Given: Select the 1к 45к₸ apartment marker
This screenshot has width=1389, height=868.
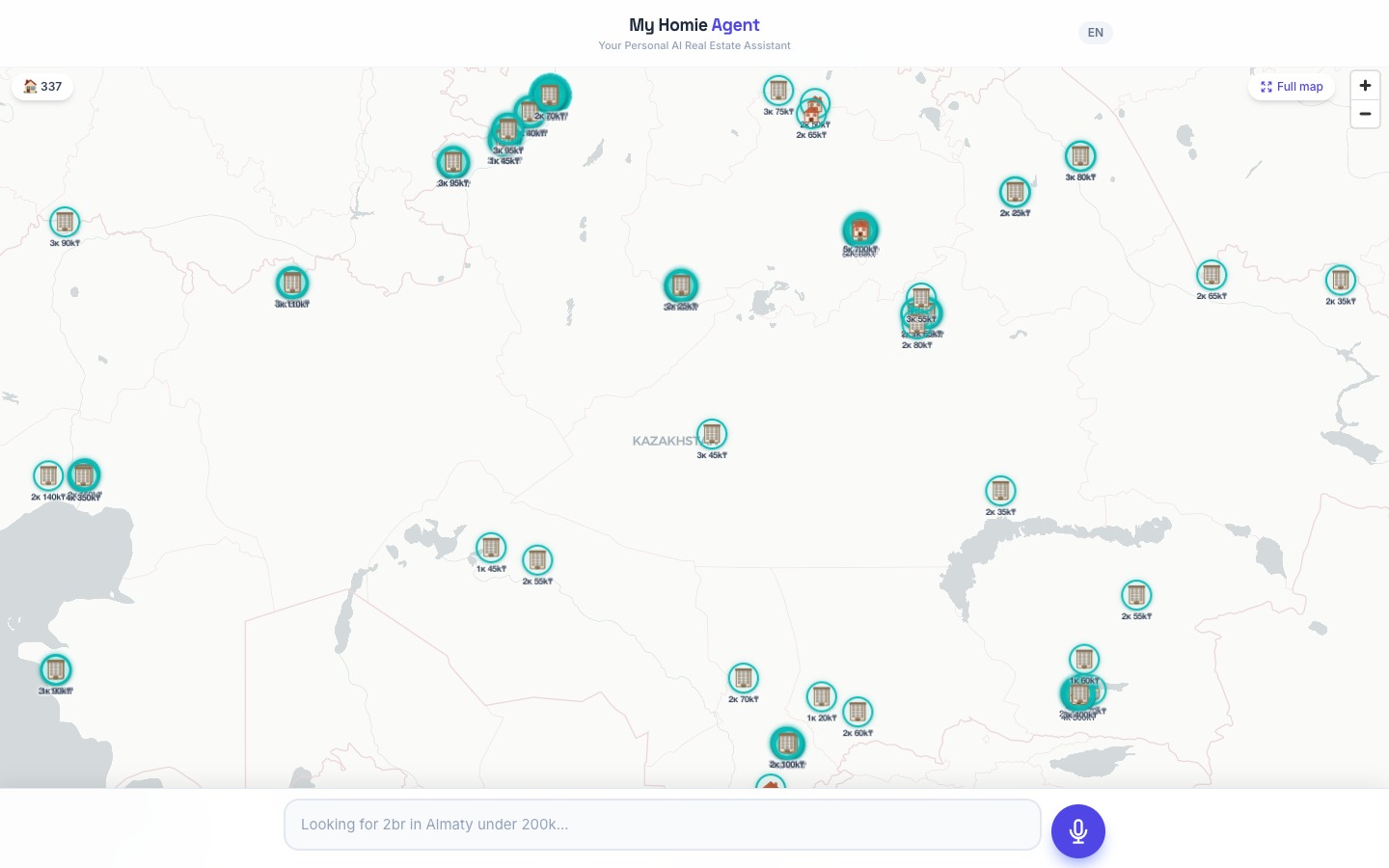Looking at the screenshot, I should coord(491,548).
